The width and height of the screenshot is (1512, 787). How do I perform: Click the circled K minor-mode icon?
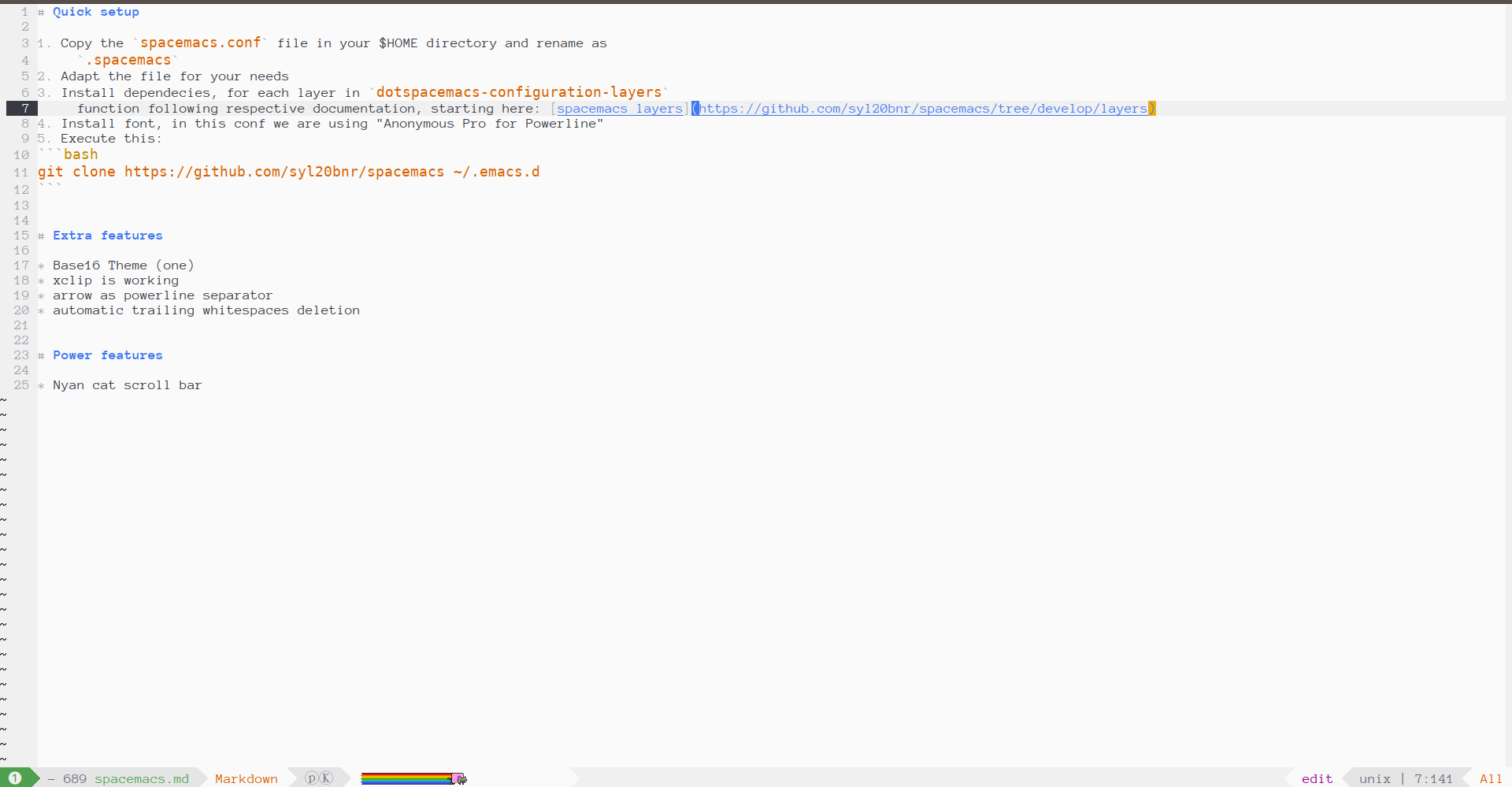tap(326, 778)
